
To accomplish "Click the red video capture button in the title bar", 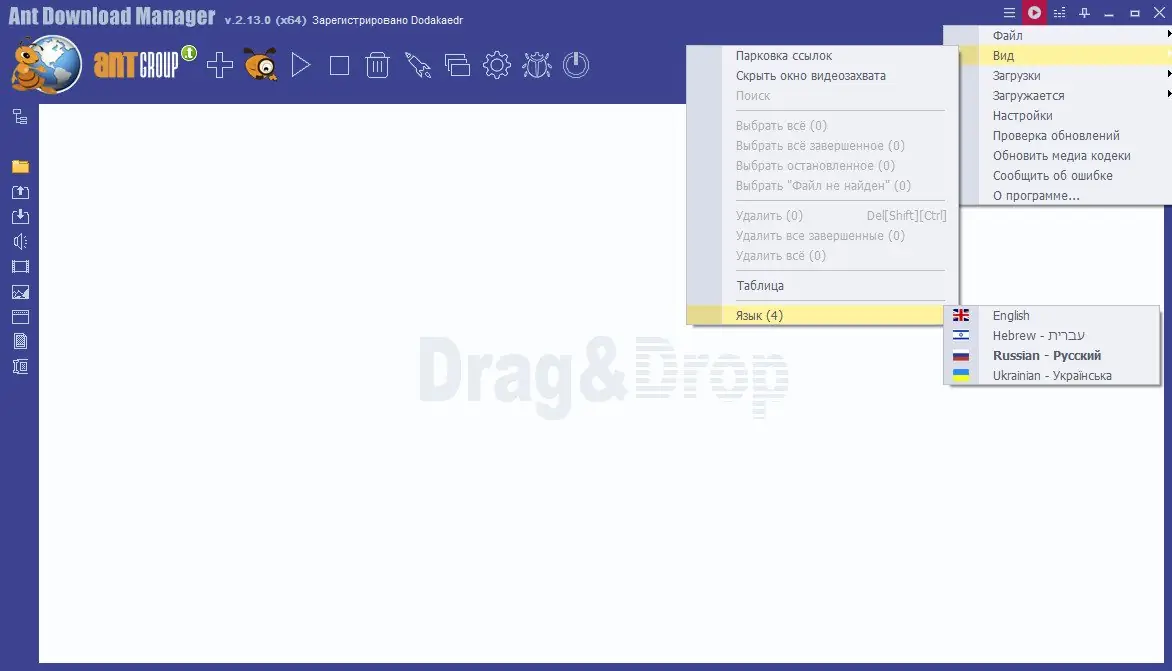I will [1034, 13].
